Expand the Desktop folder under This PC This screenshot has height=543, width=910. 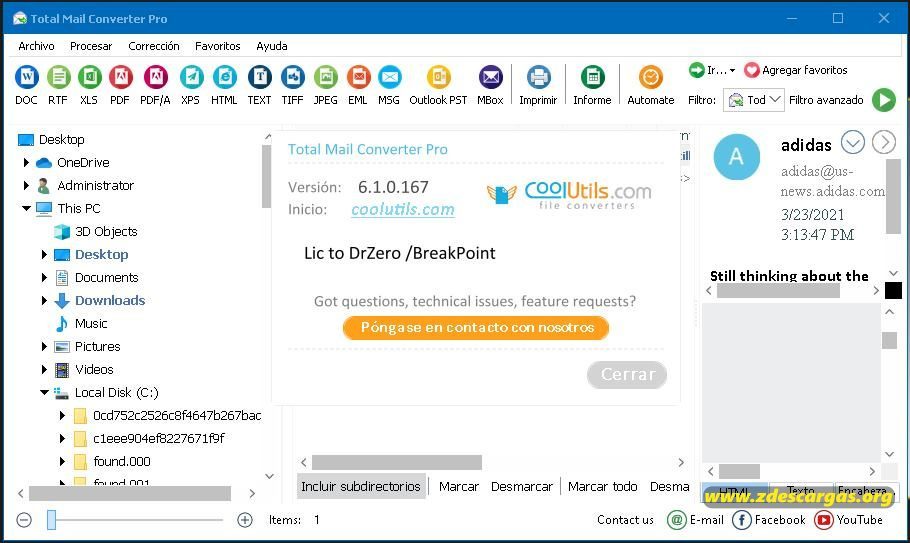[x=44, y=254]
